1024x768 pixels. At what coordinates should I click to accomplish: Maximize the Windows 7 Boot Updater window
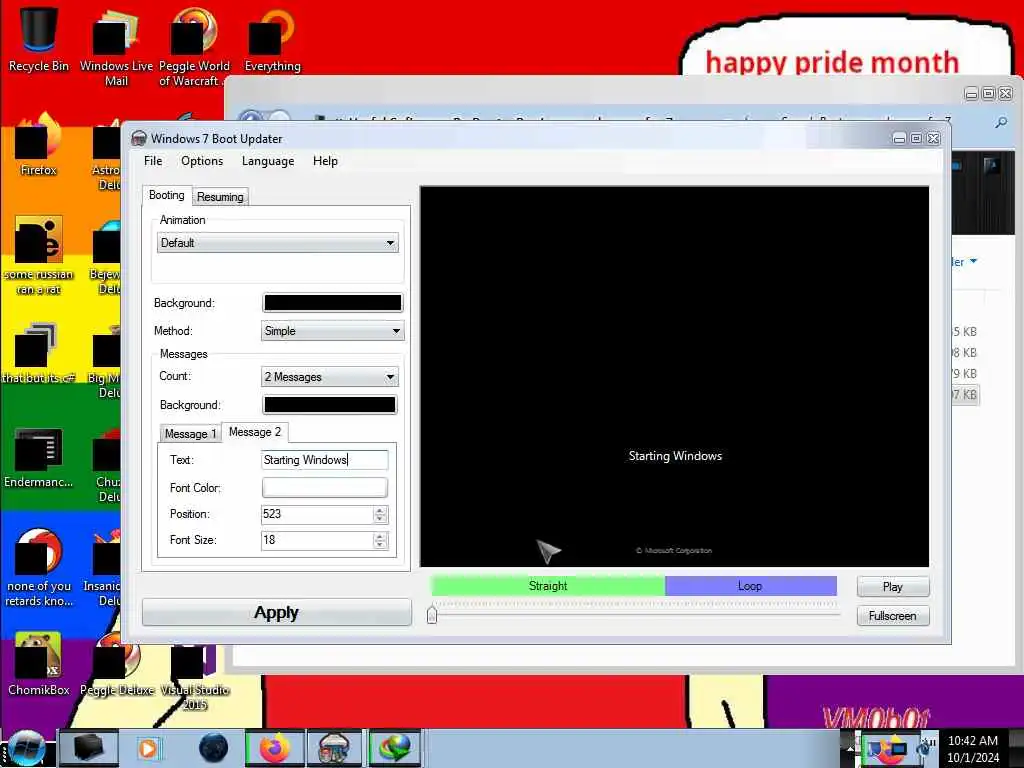(916, 138)
